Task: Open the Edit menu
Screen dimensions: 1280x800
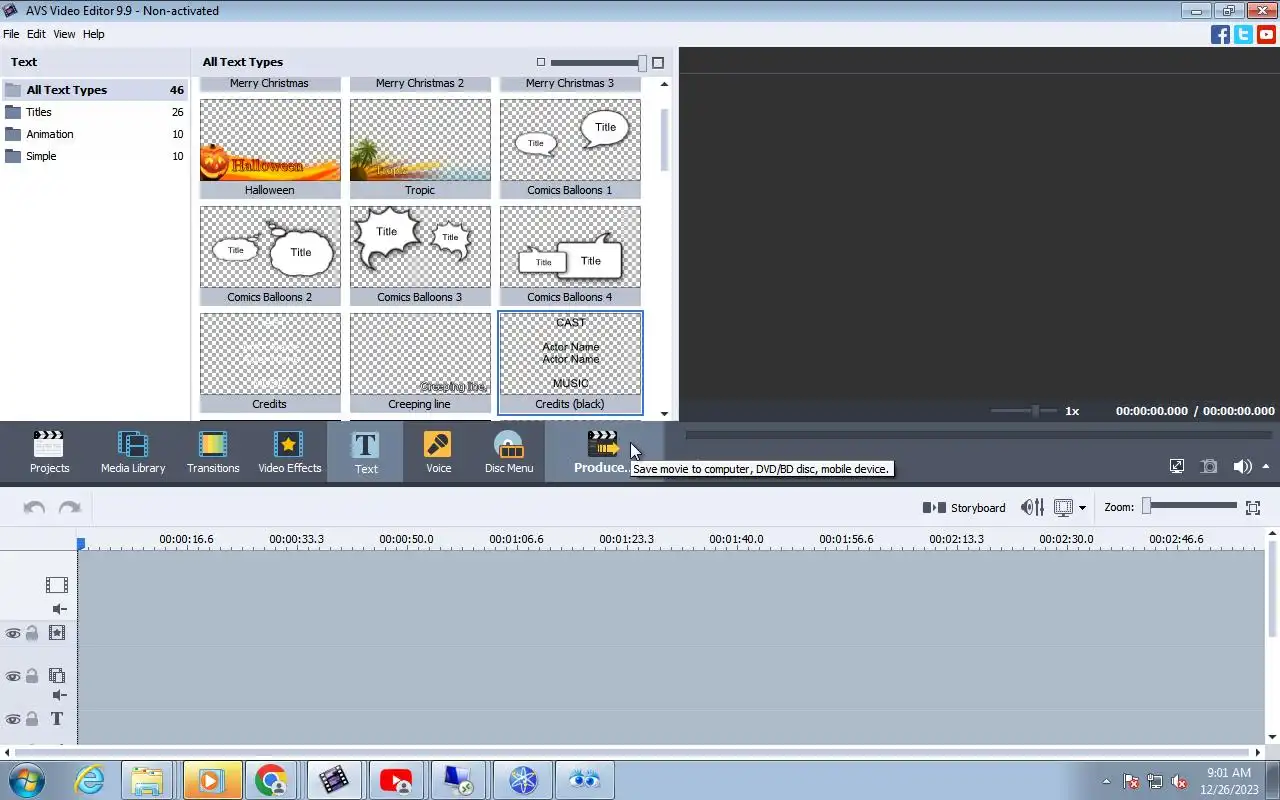Action: (x=36, y=34)
